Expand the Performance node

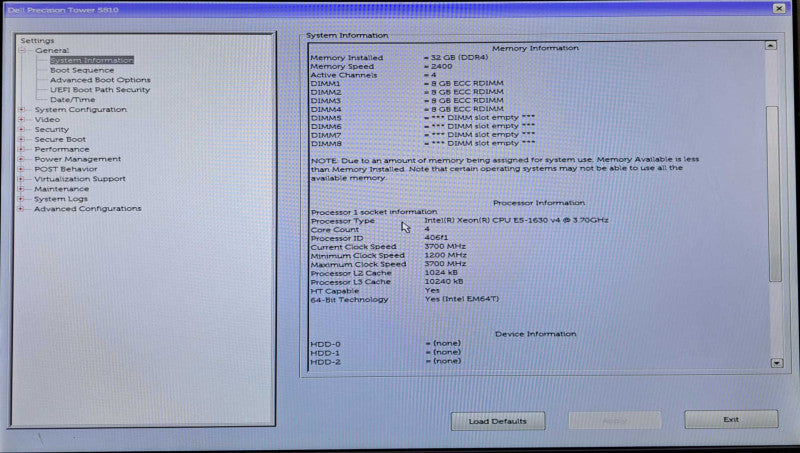(x=22, y=149)
